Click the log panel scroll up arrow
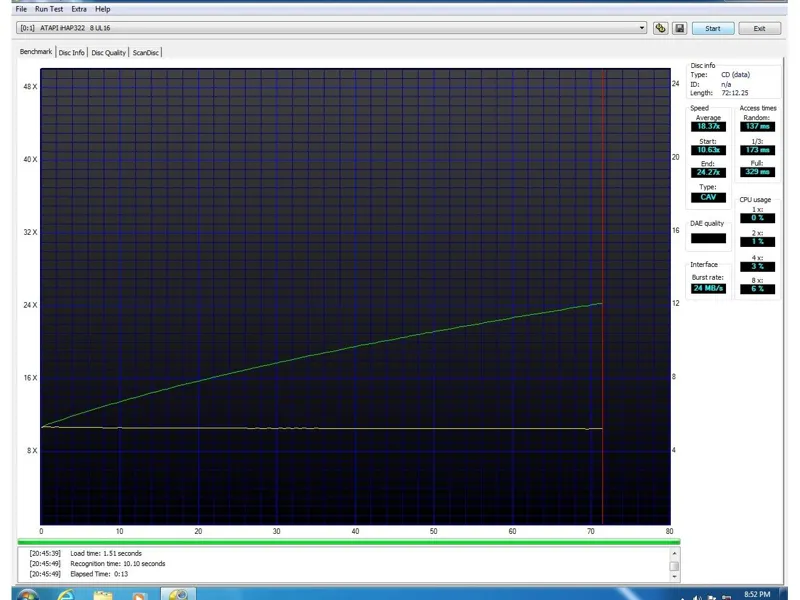Image resolution: width=800 pixels, height=600 pixels. (x=674, y=554)
